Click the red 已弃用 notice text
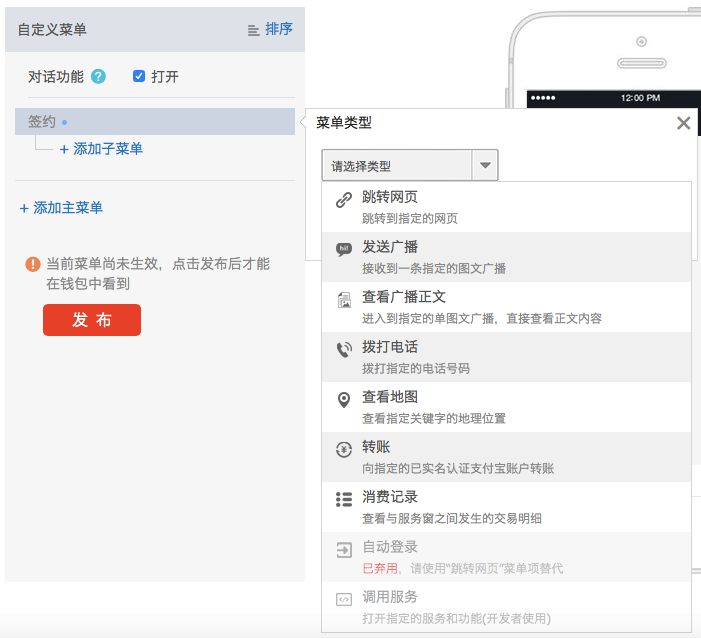Screen dimensions: 701x638 (380, 569)
